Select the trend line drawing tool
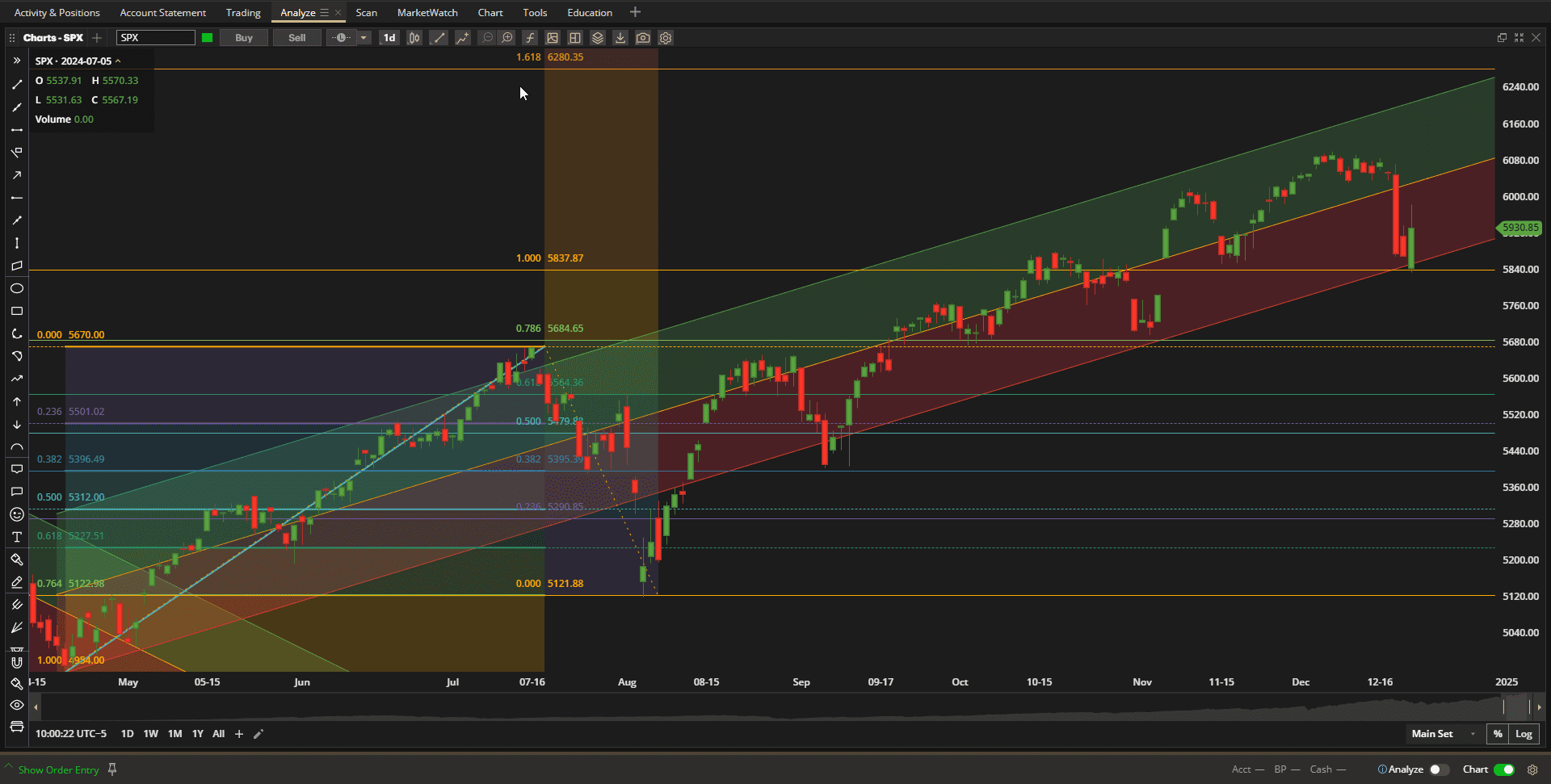 click(x=17, y=84)
